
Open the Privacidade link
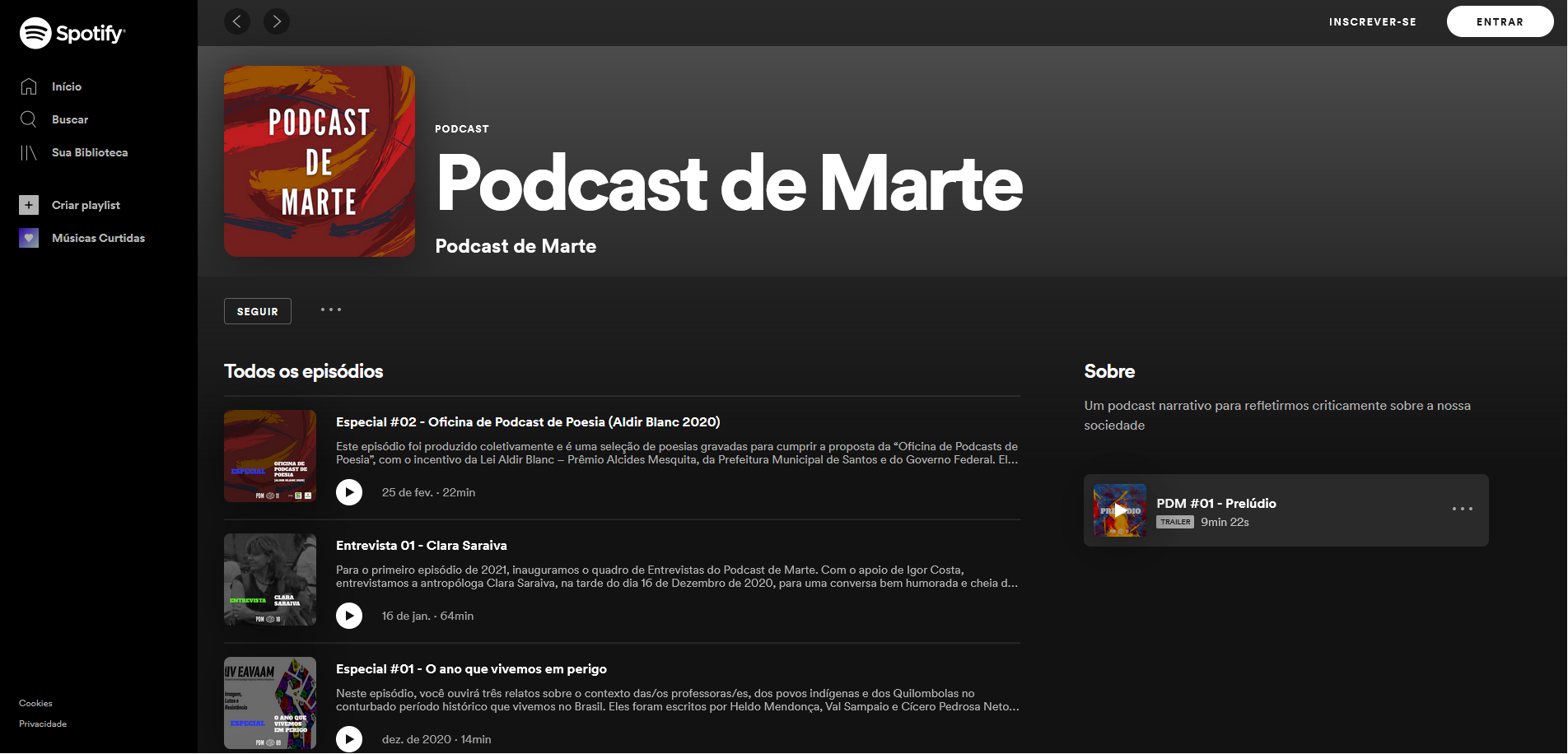click(x=43, y=724)
